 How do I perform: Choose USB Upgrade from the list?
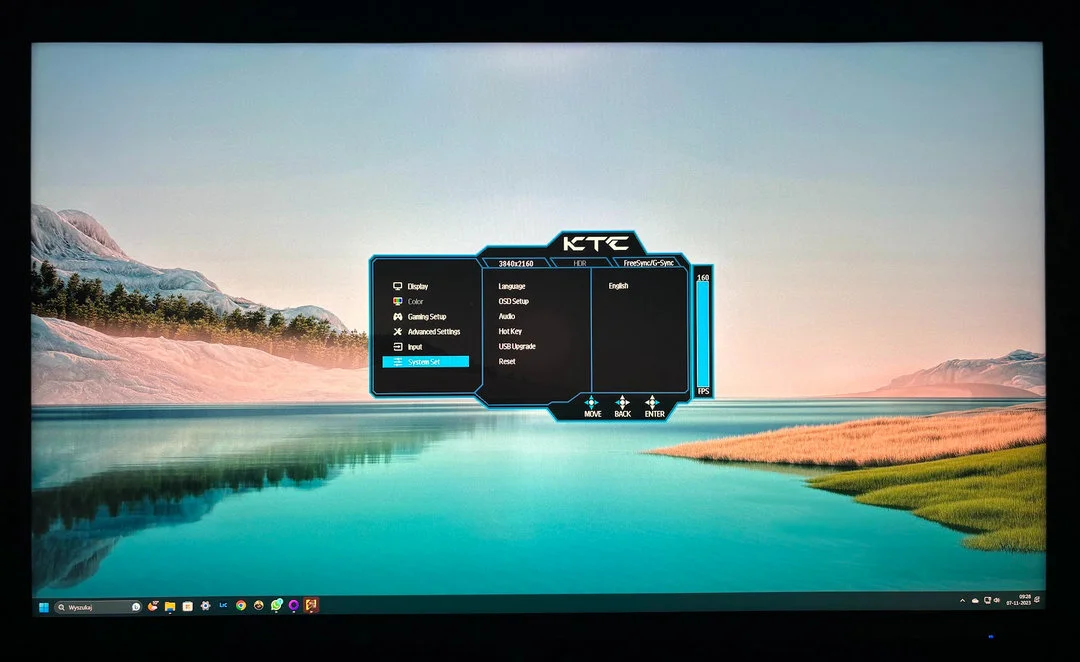click(x=517, y=347)
